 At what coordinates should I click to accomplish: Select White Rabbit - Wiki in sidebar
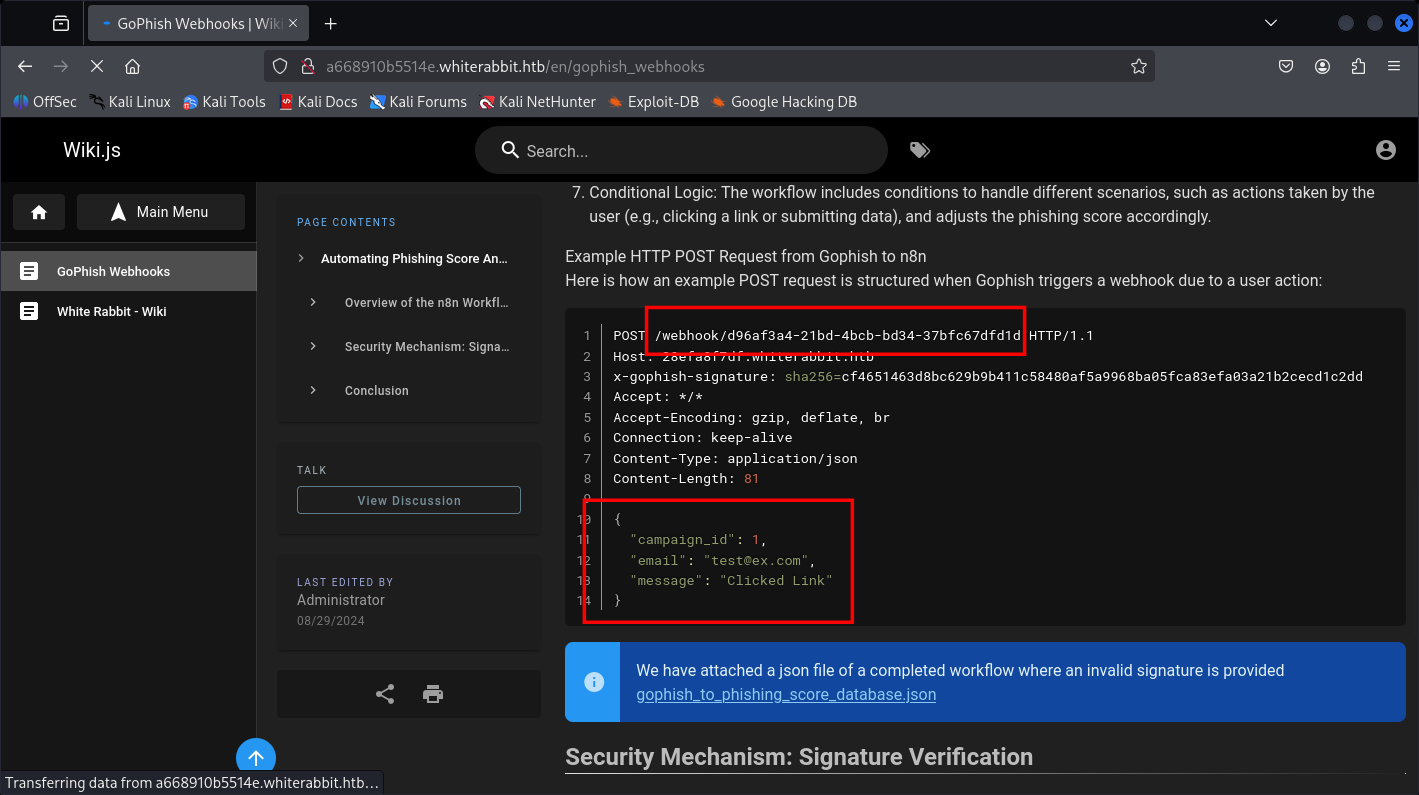[x=111, y=311]
